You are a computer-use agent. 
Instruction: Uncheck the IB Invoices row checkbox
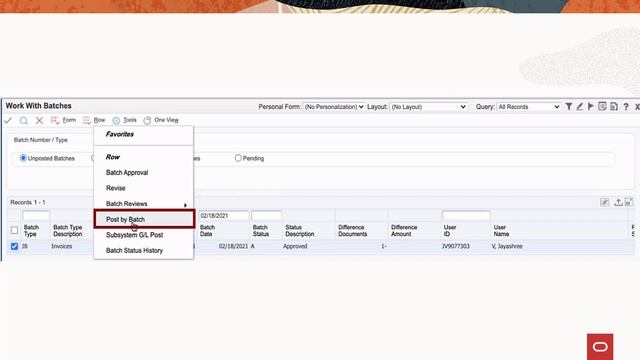[14, 247]
